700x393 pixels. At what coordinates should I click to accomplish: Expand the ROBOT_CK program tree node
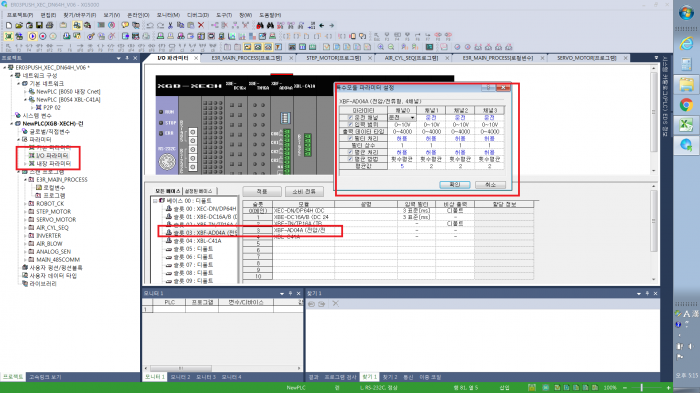(25, 204)
